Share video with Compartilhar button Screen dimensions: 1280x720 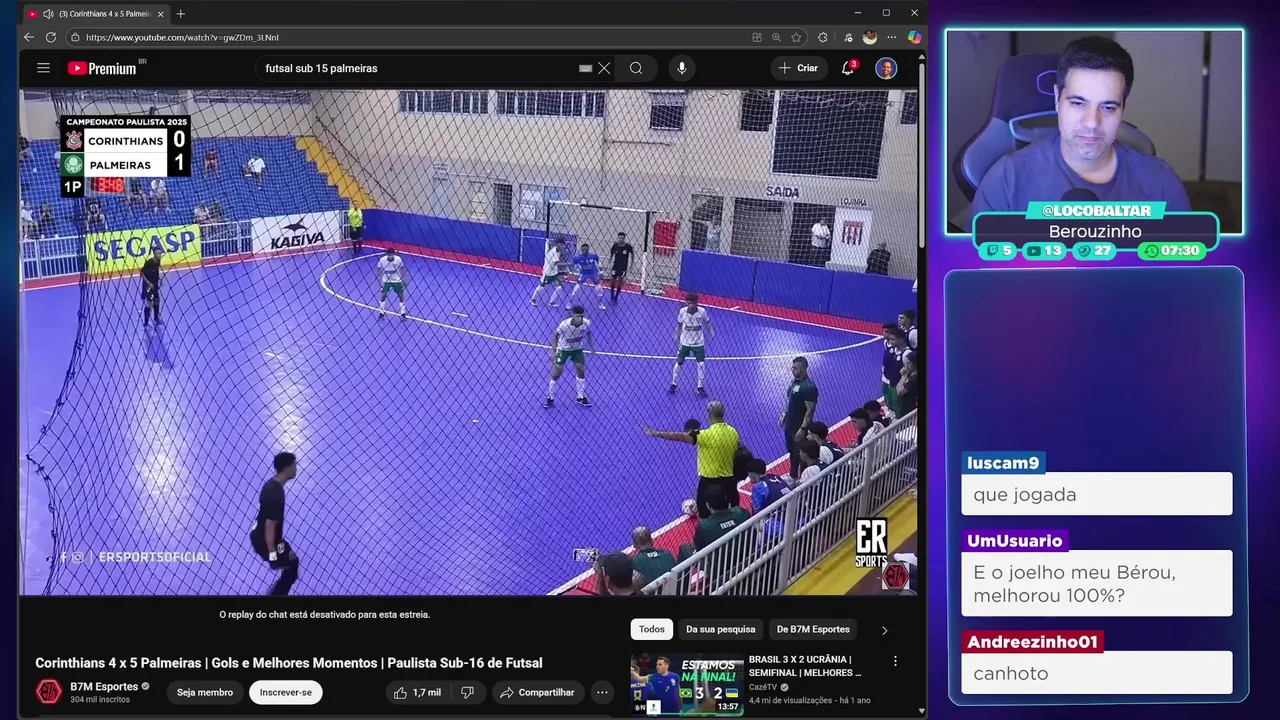(537, 692)
